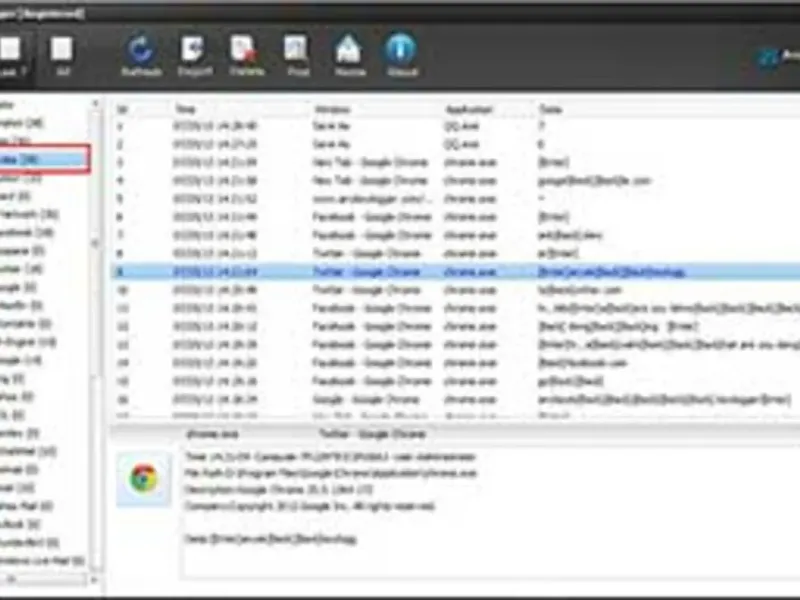This screenshot has height=600, width=800.
Task: Select log row with Id 1 (Save As)
Action: [456, 126]
